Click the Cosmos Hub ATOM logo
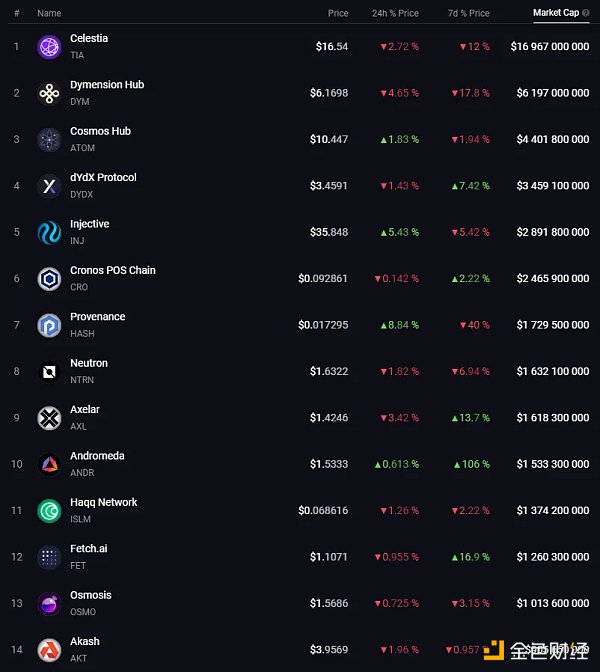 point(49,140)
